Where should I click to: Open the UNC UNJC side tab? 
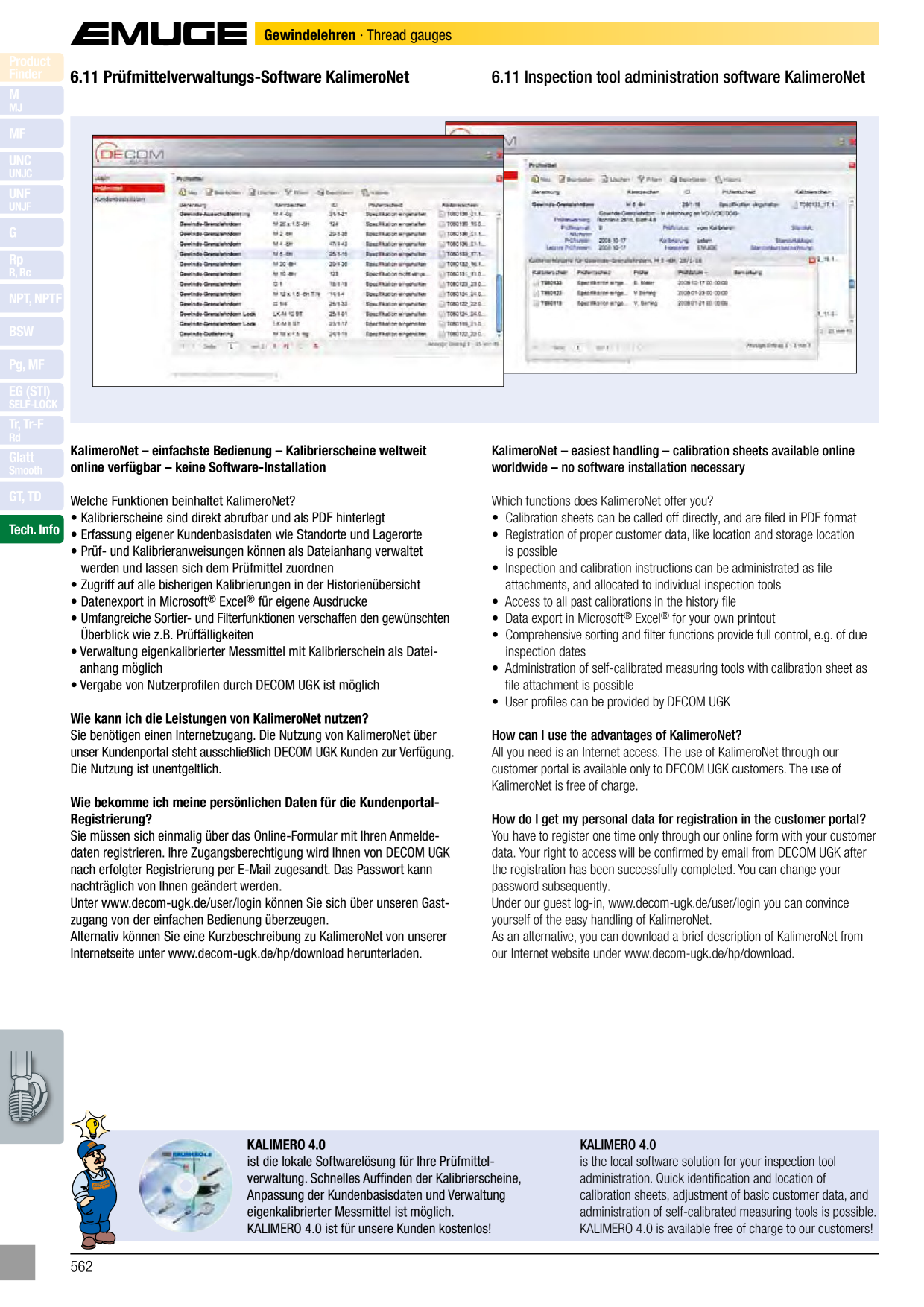click(x=31, y=166)
